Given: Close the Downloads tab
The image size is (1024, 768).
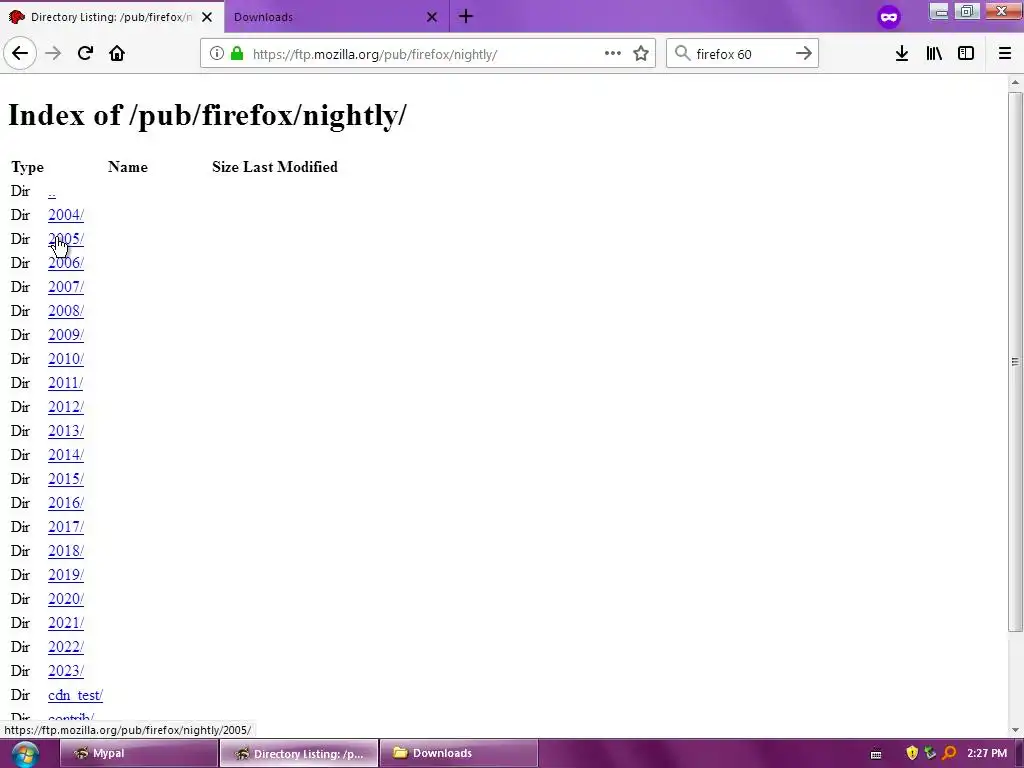Looking at the screenshot, I should (432, 17).
